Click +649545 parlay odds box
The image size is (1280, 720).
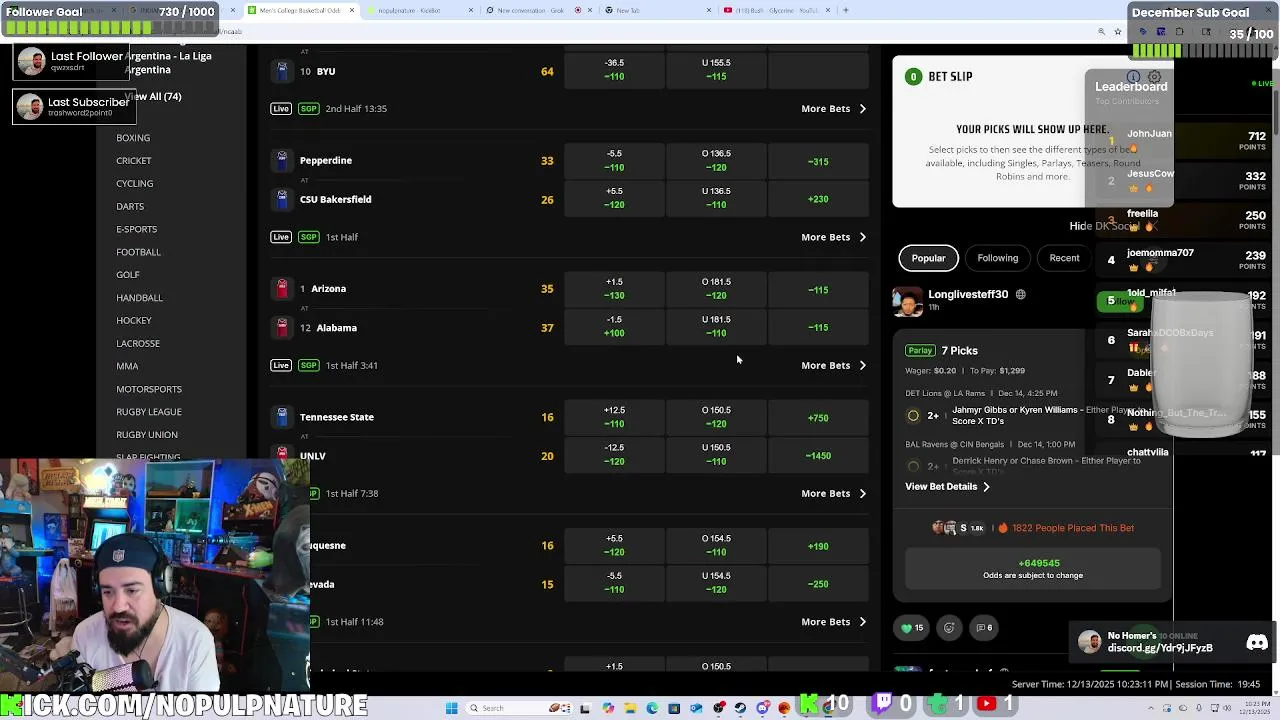1033,568
